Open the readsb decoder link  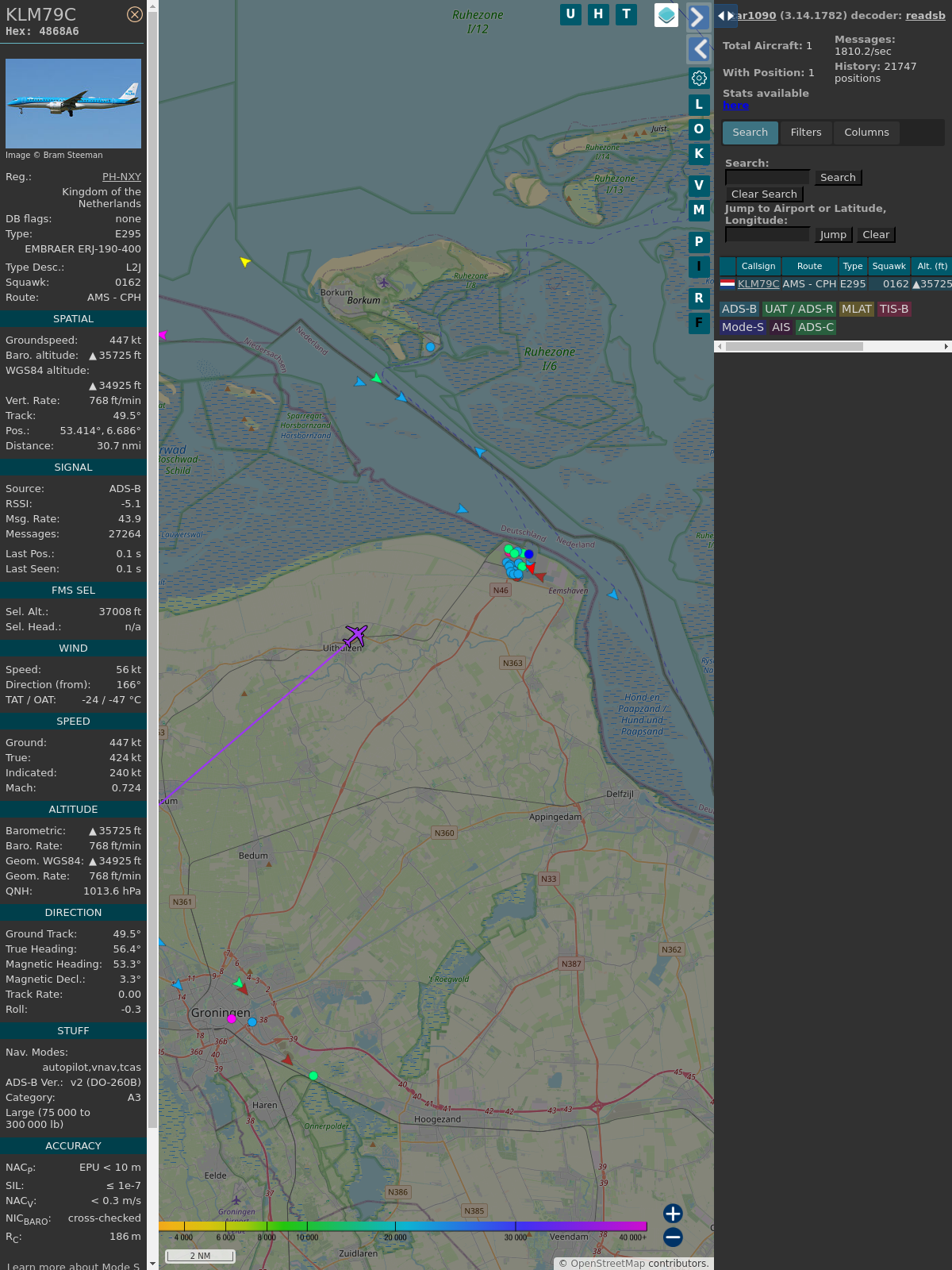pyautogui.click(x=926, y=15)
